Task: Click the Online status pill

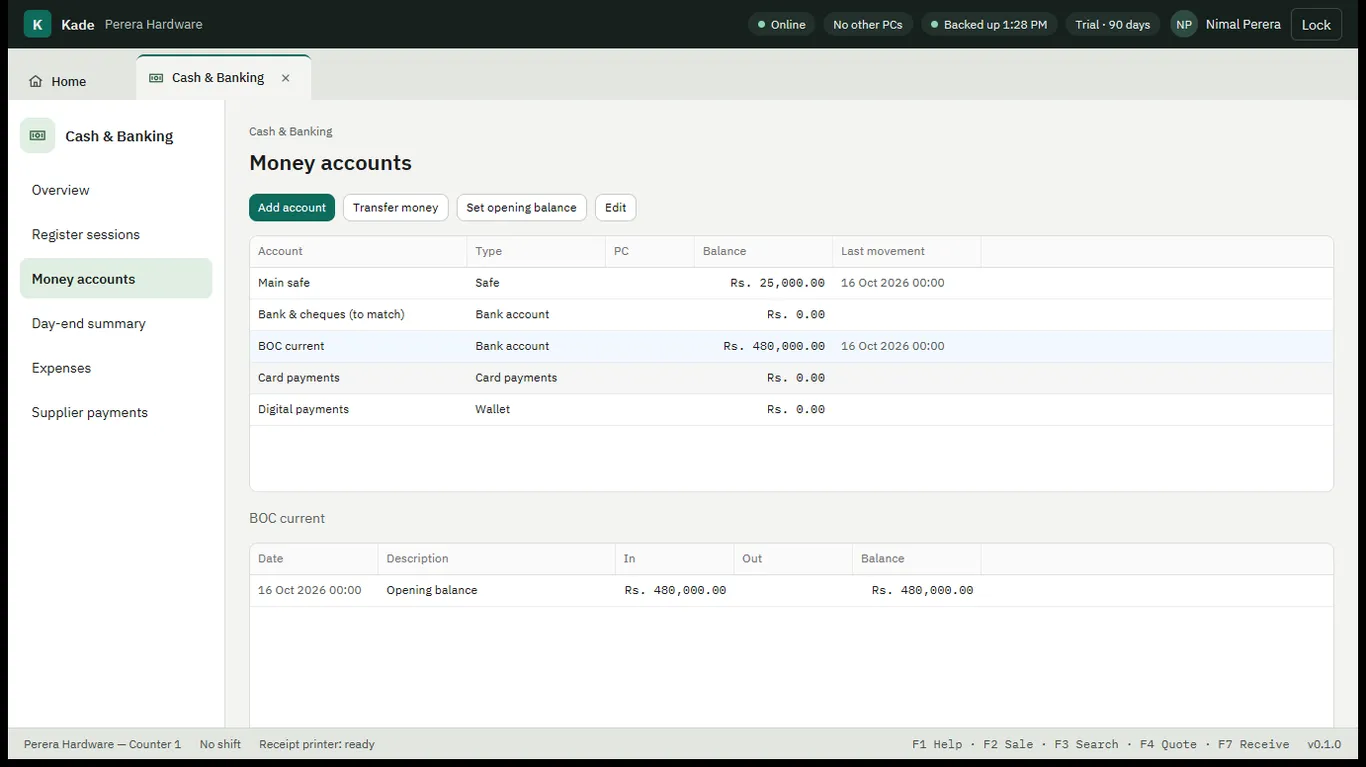Action: pyautogui.click(x=782, y=24)
